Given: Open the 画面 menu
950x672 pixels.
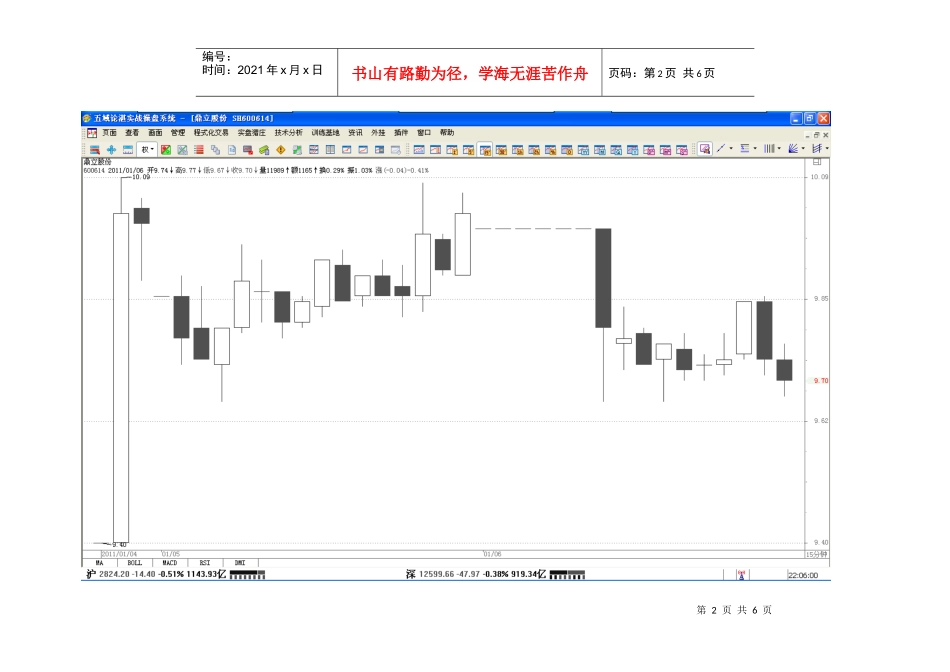Looking at the screenshot, I should (155, 133).
